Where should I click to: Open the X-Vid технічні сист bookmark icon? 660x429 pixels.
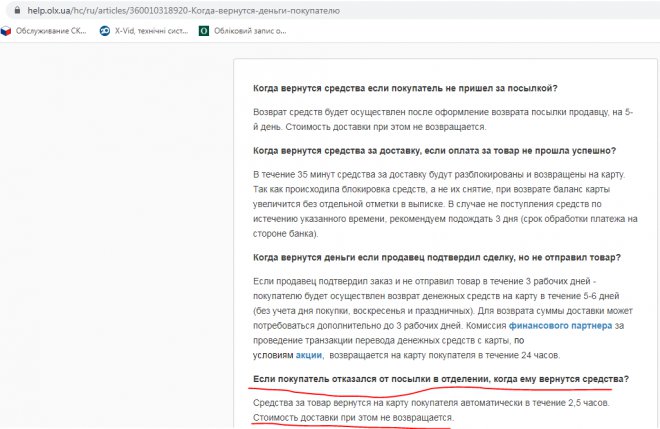[x=104, y=31]
